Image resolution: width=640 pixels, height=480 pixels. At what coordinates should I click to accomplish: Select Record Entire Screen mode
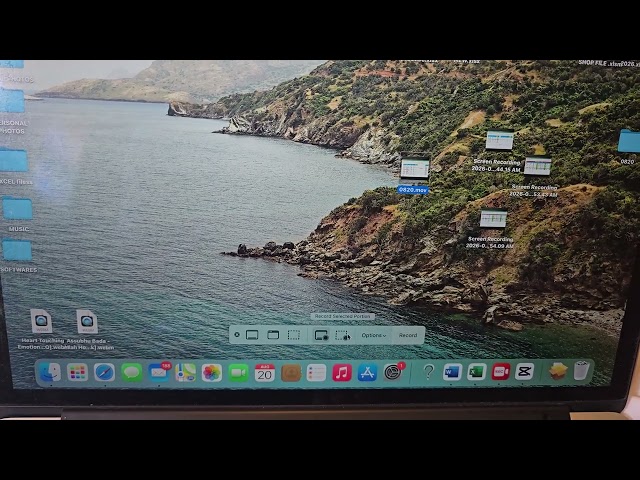322,335
